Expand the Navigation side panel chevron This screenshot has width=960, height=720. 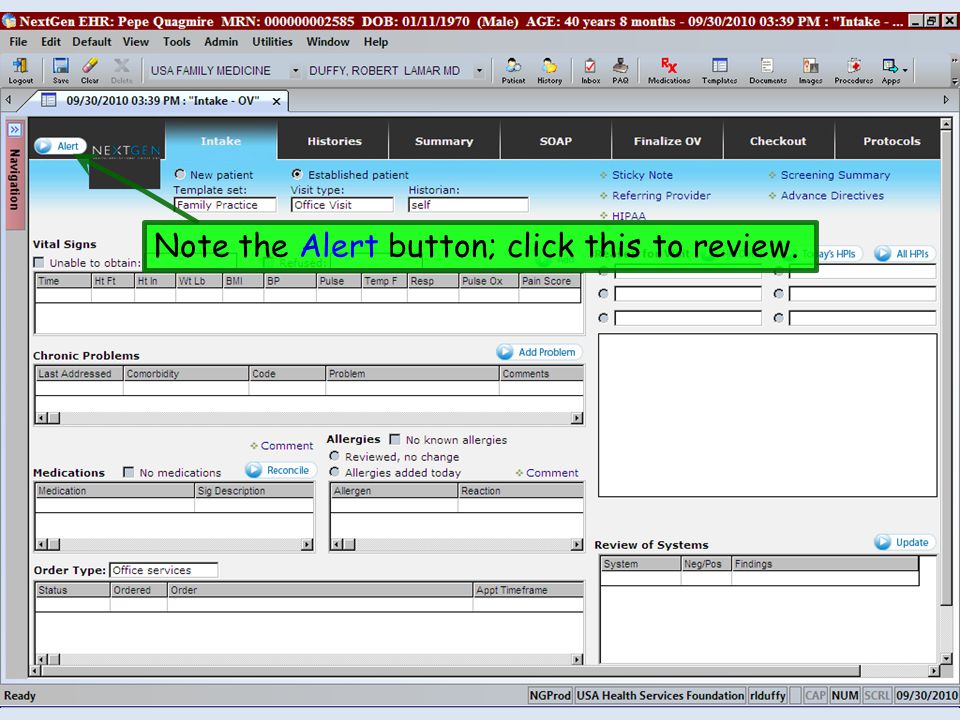14,130
